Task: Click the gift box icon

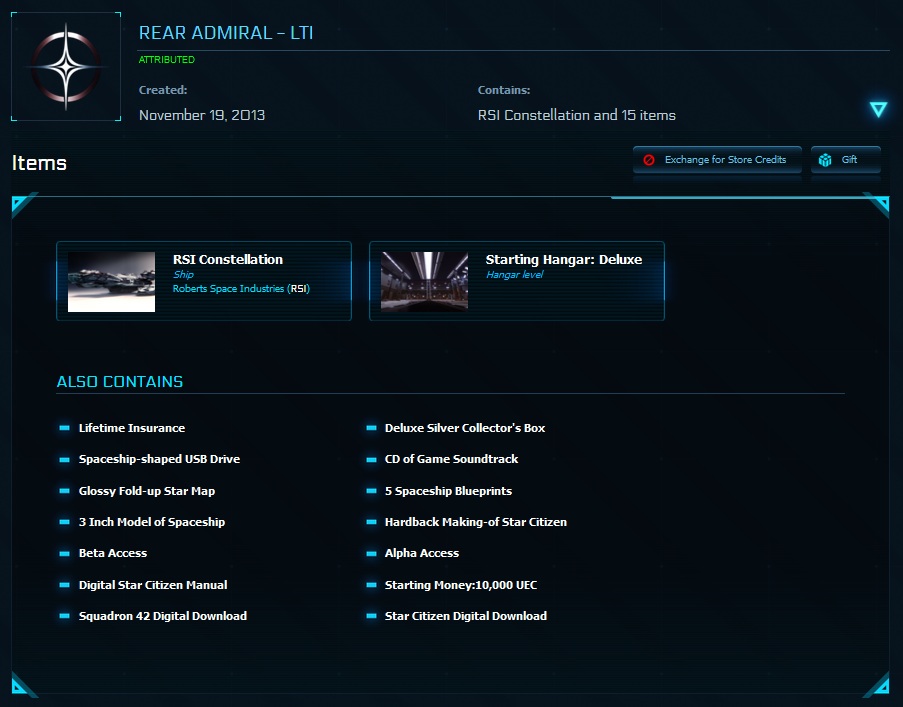Action: (x=825, y=160)
